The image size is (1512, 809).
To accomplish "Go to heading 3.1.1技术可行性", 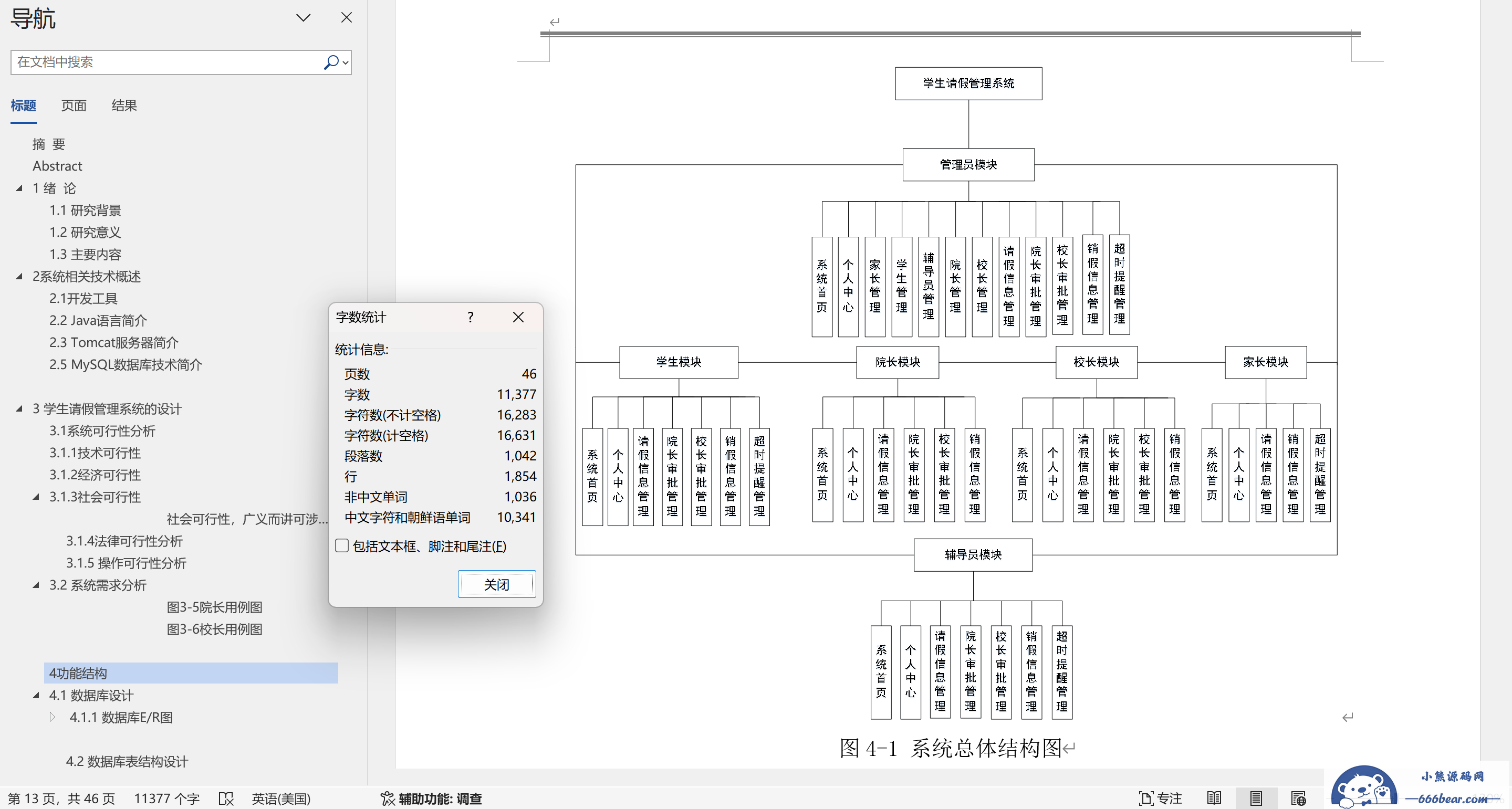I will (x=95, y=453).
